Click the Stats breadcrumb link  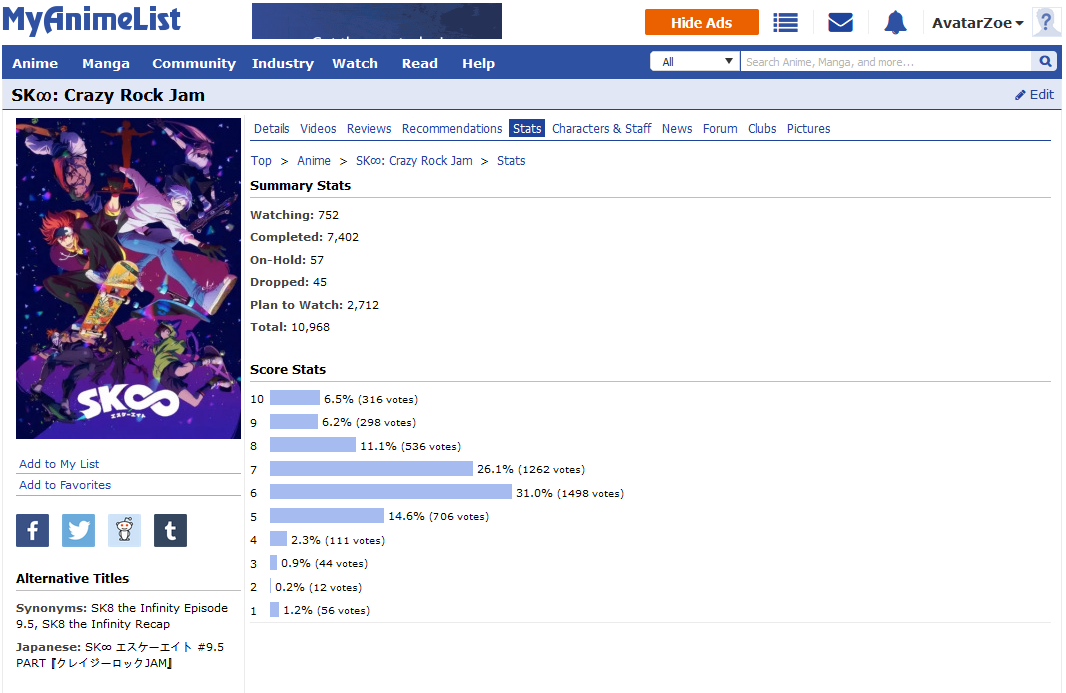pos(511,160)
